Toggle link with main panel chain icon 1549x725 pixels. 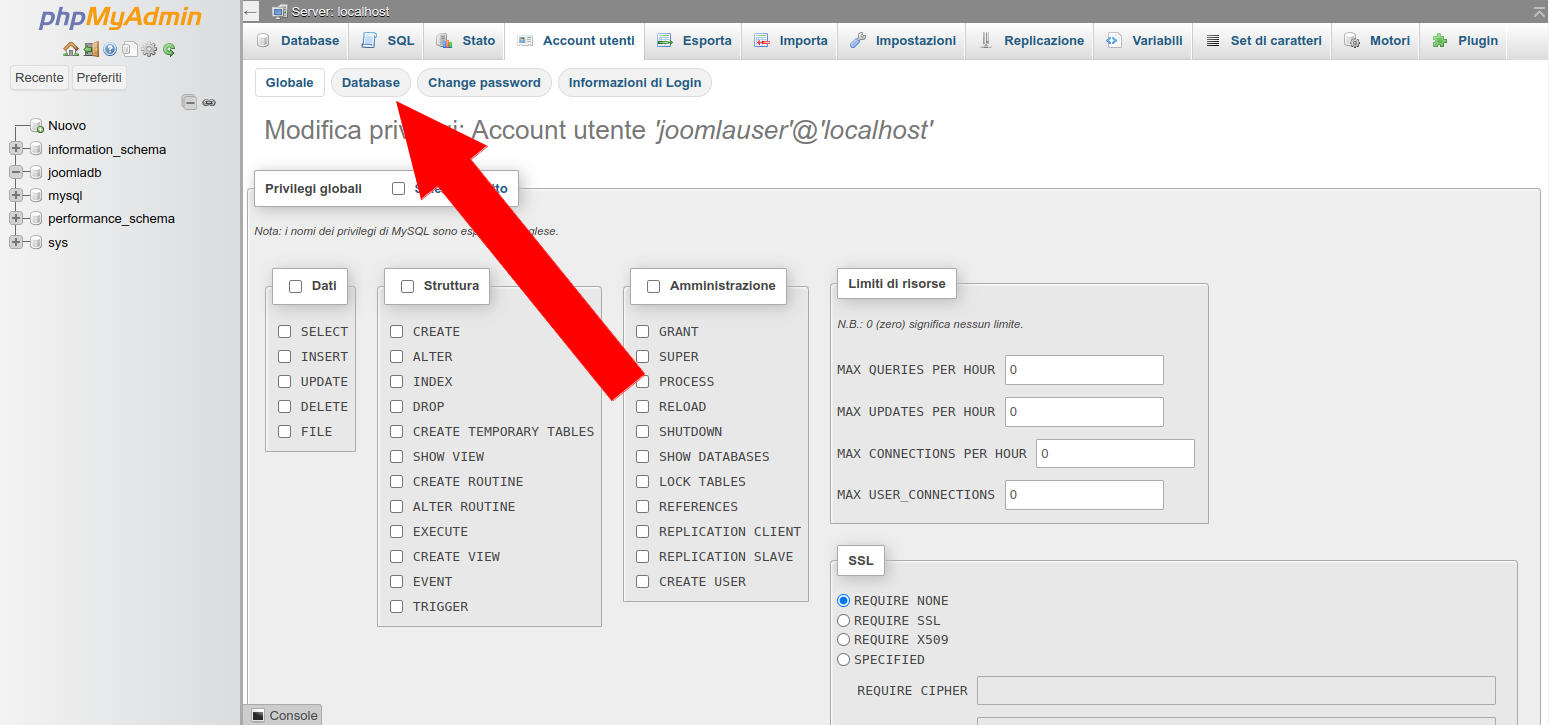click(x=209, y=102)
